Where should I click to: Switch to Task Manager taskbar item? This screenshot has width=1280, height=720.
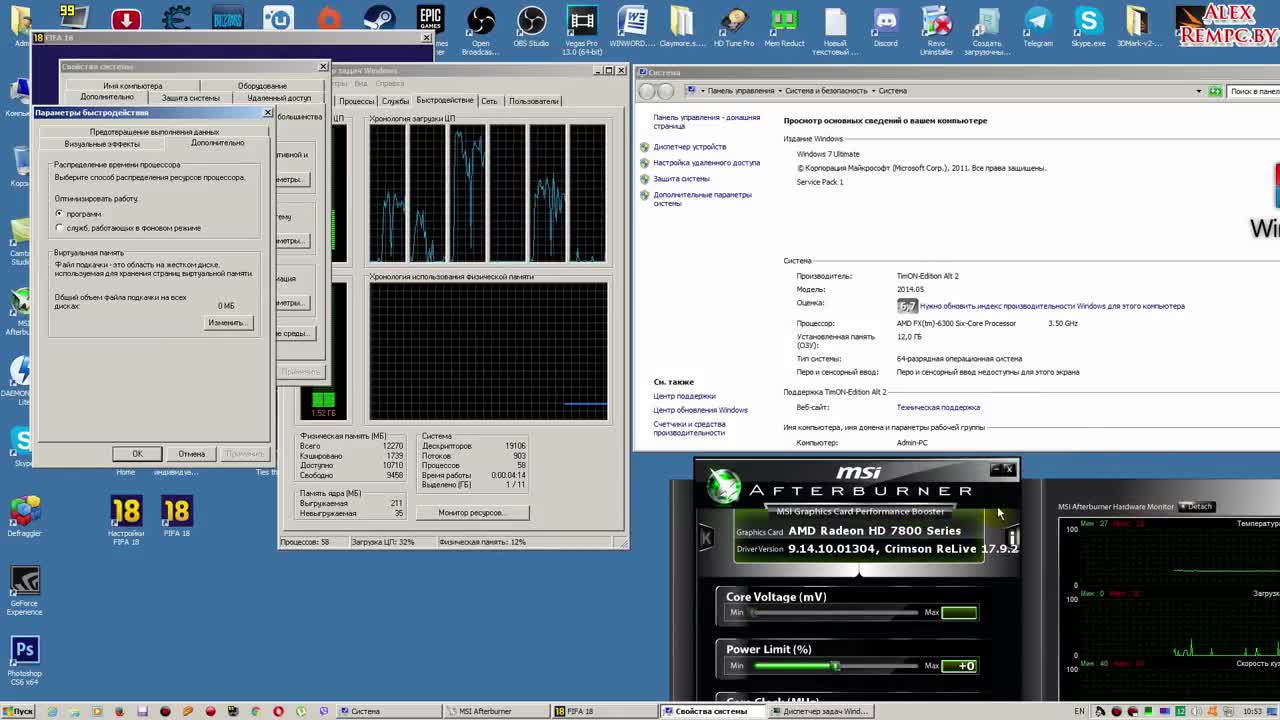pyautogui.click(x=820, y=711)
